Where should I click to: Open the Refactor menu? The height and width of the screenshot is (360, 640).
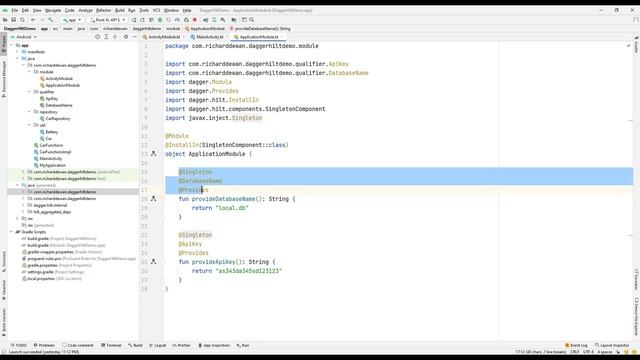click(103, 10)
